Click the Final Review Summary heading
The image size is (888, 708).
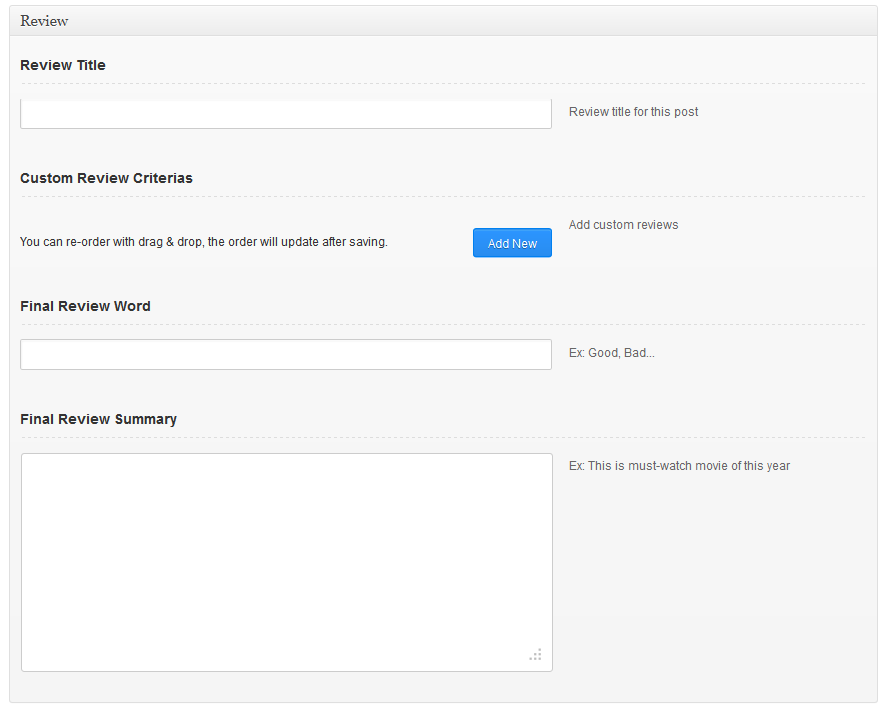(98, 419)
